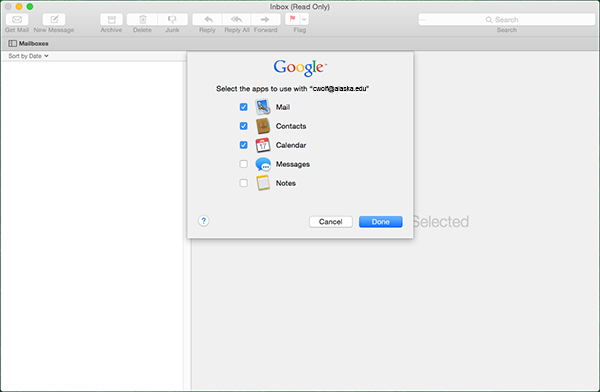Click the Calendar app icon
This screenshot has width=600, height=392.
click(x=263, y=145)
